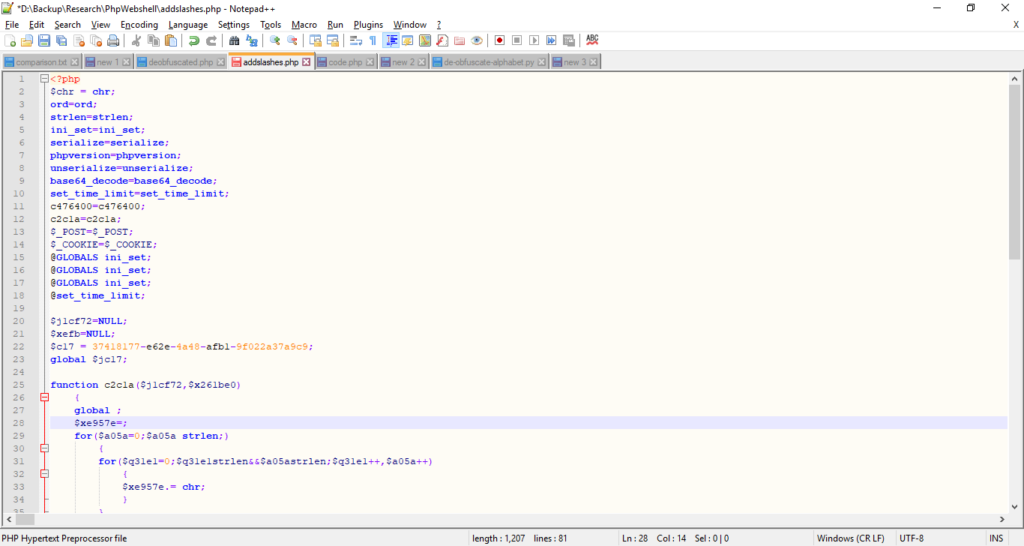Save the current file with the floppy icon
The width and height of the screenshot is (1024, 546).
click(x=44, y=40)
